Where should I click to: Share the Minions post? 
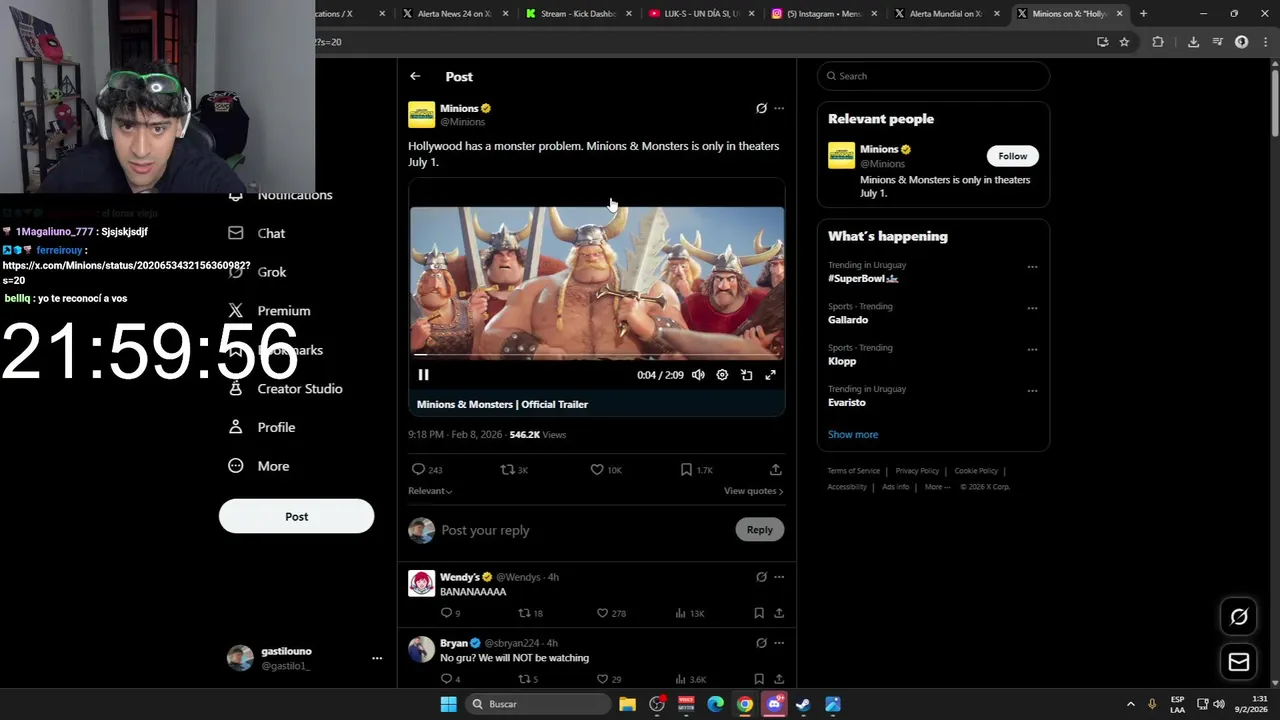coord(775,469)
